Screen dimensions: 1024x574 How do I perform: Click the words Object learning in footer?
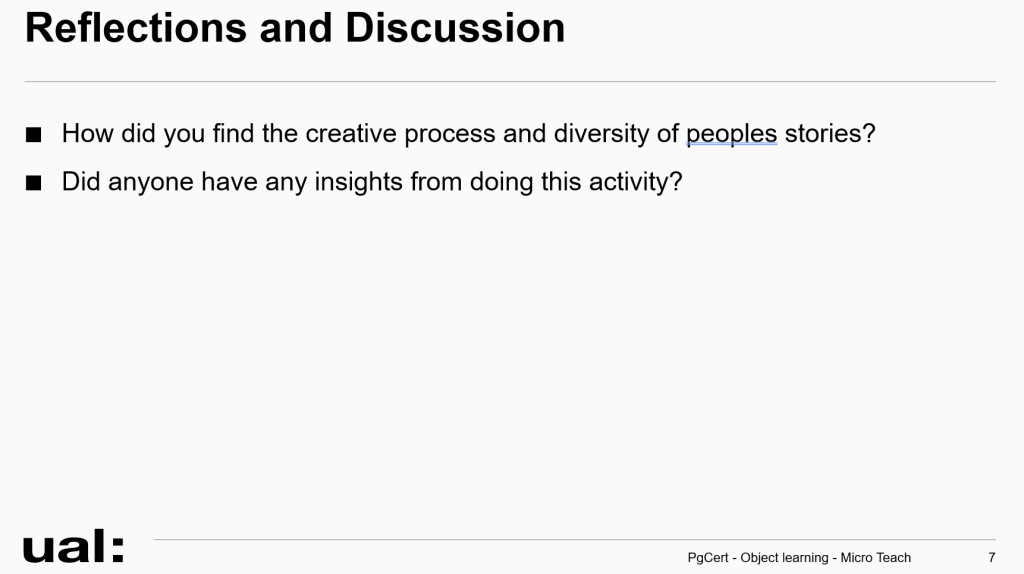click(x=784, y=558)
